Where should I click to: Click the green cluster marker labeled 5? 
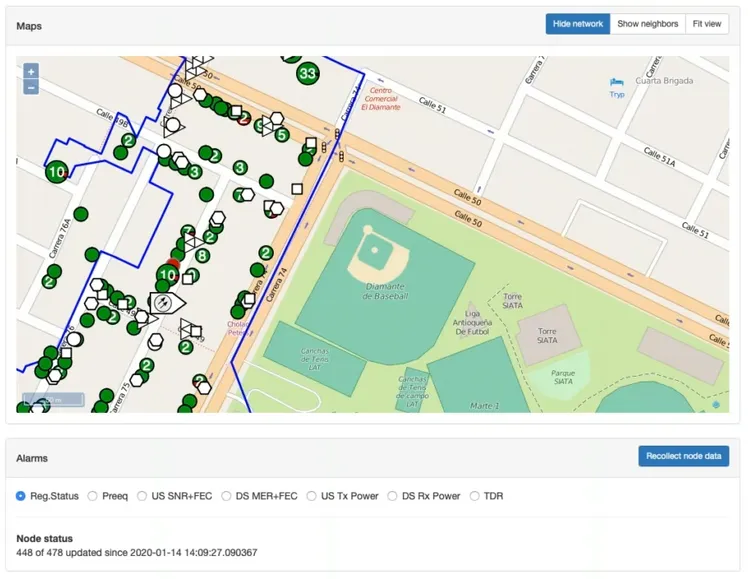click(282, 135)
